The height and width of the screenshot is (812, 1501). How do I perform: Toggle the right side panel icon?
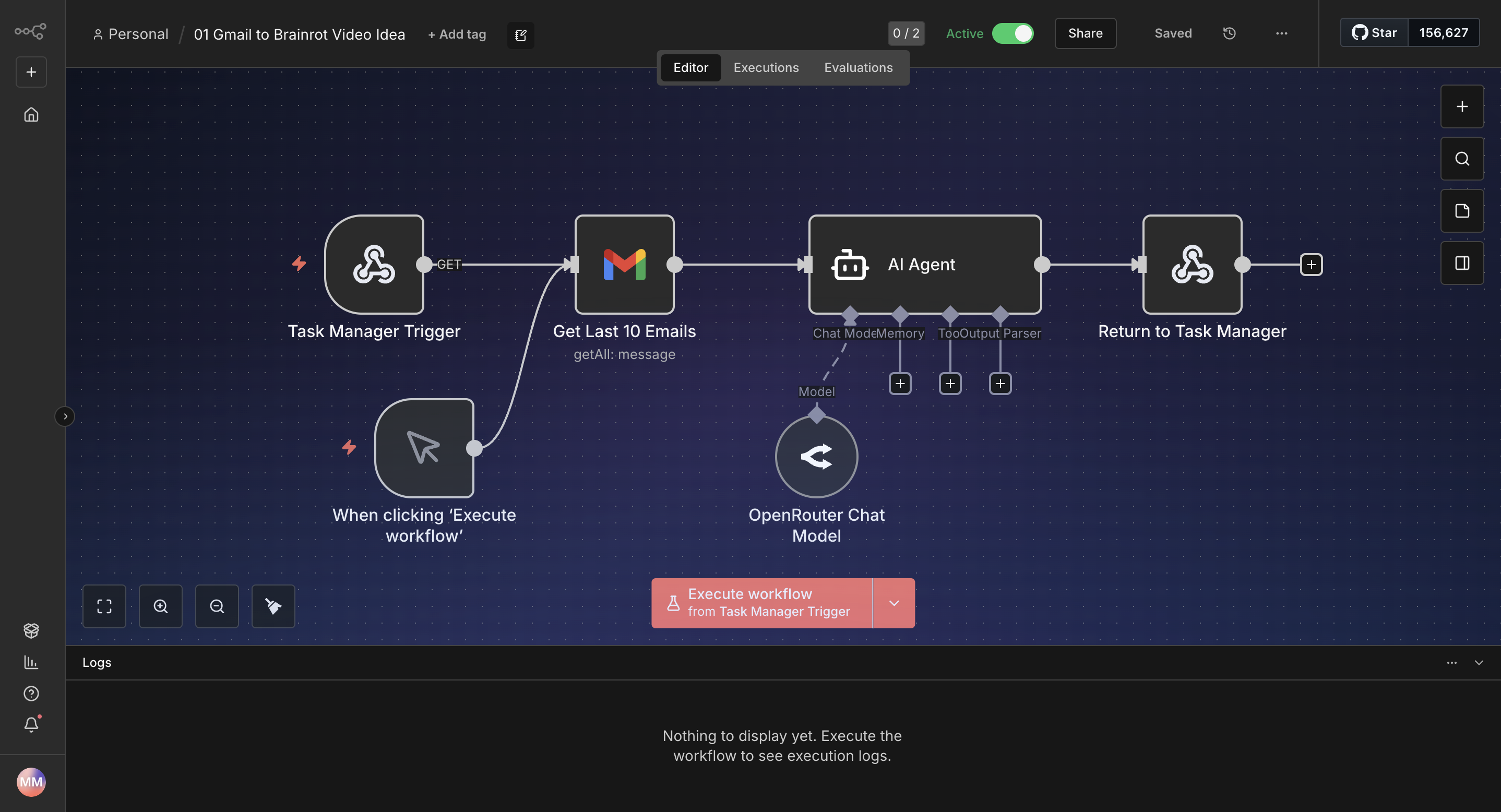coord(1461,264)
